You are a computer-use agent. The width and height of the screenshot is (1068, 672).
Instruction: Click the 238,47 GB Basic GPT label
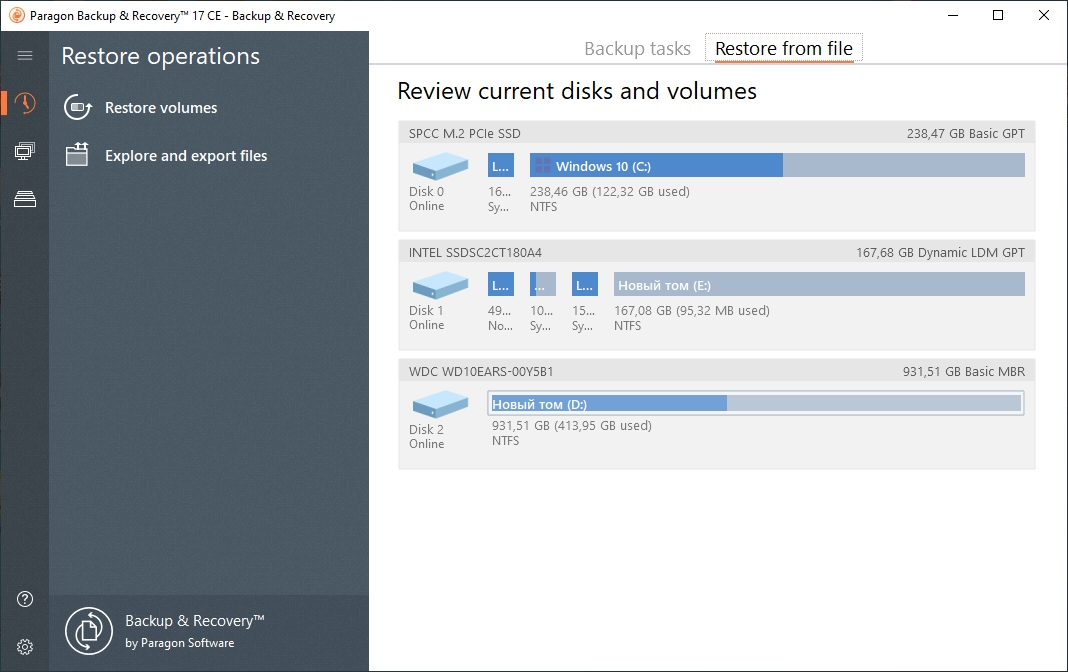click(x=966, y=133)
